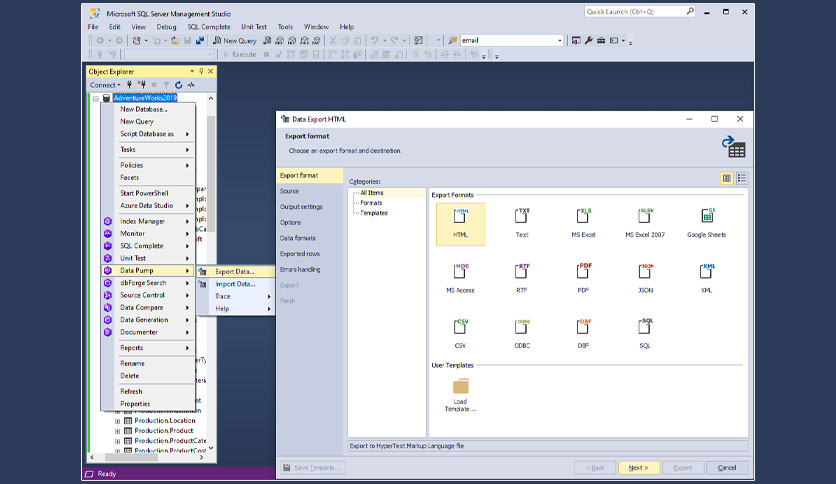Select Properties in the database context menu

coord(148,404)
